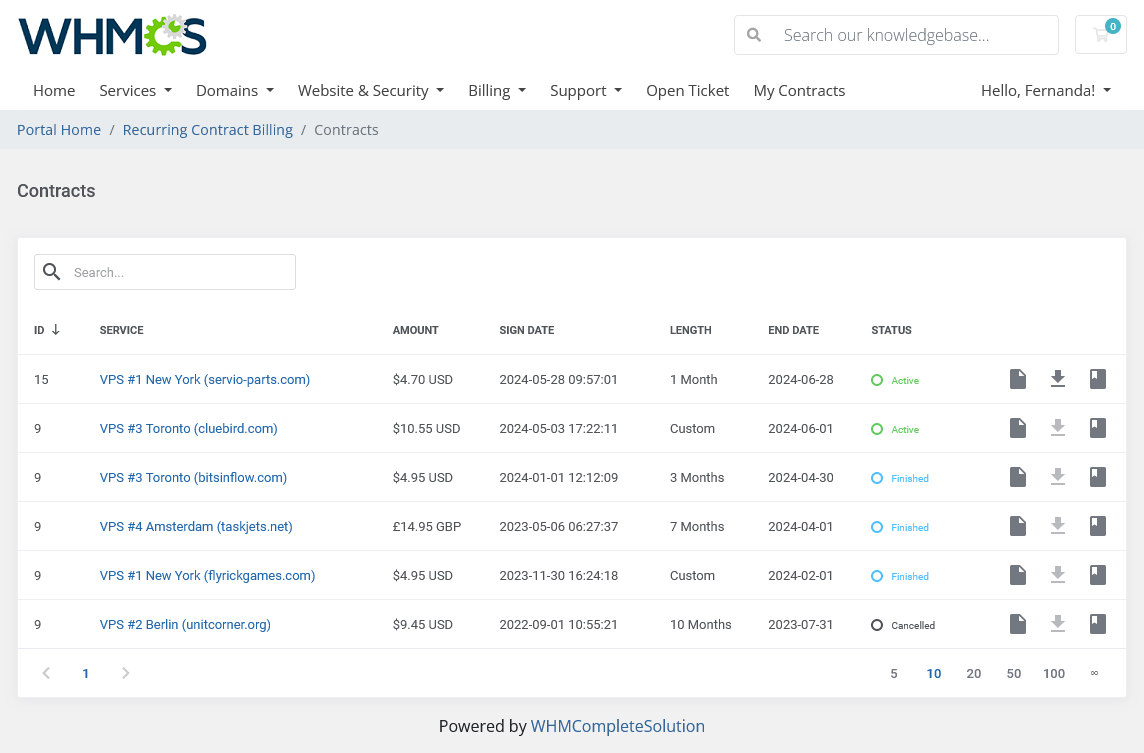Click the magnifier icon in the knowledgebase search

click(x=754, y=35)
